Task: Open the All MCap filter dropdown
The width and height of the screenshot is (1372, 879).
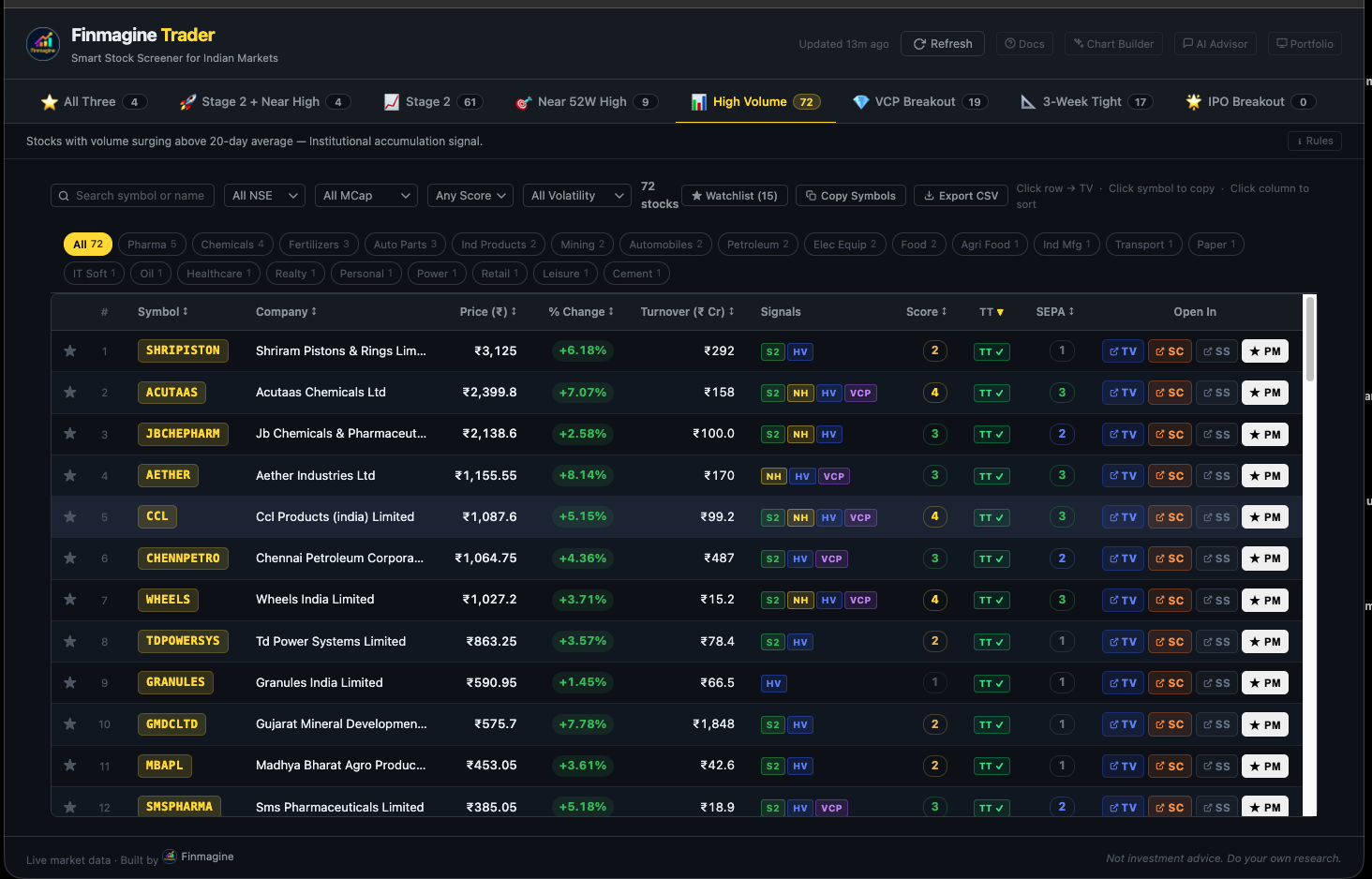Action: [x=365, y=195]
